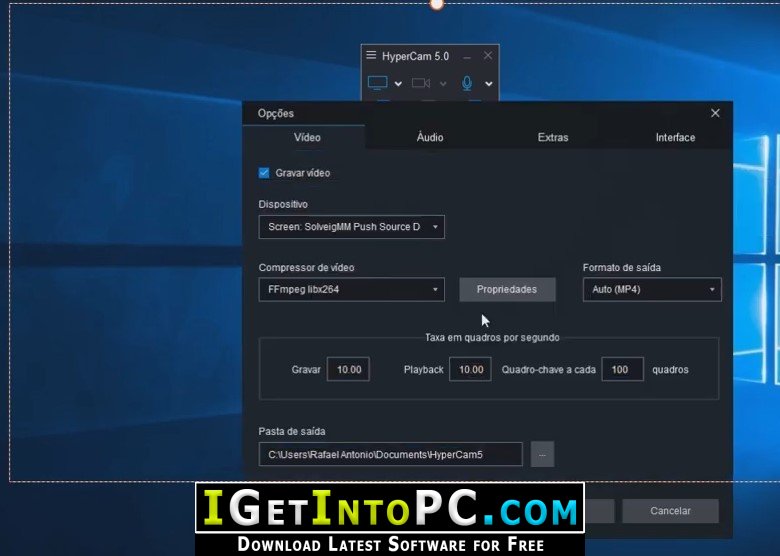Toggle the webcam camera icon
This screenshot has width=780, height=556.
(x=421, y=83)
